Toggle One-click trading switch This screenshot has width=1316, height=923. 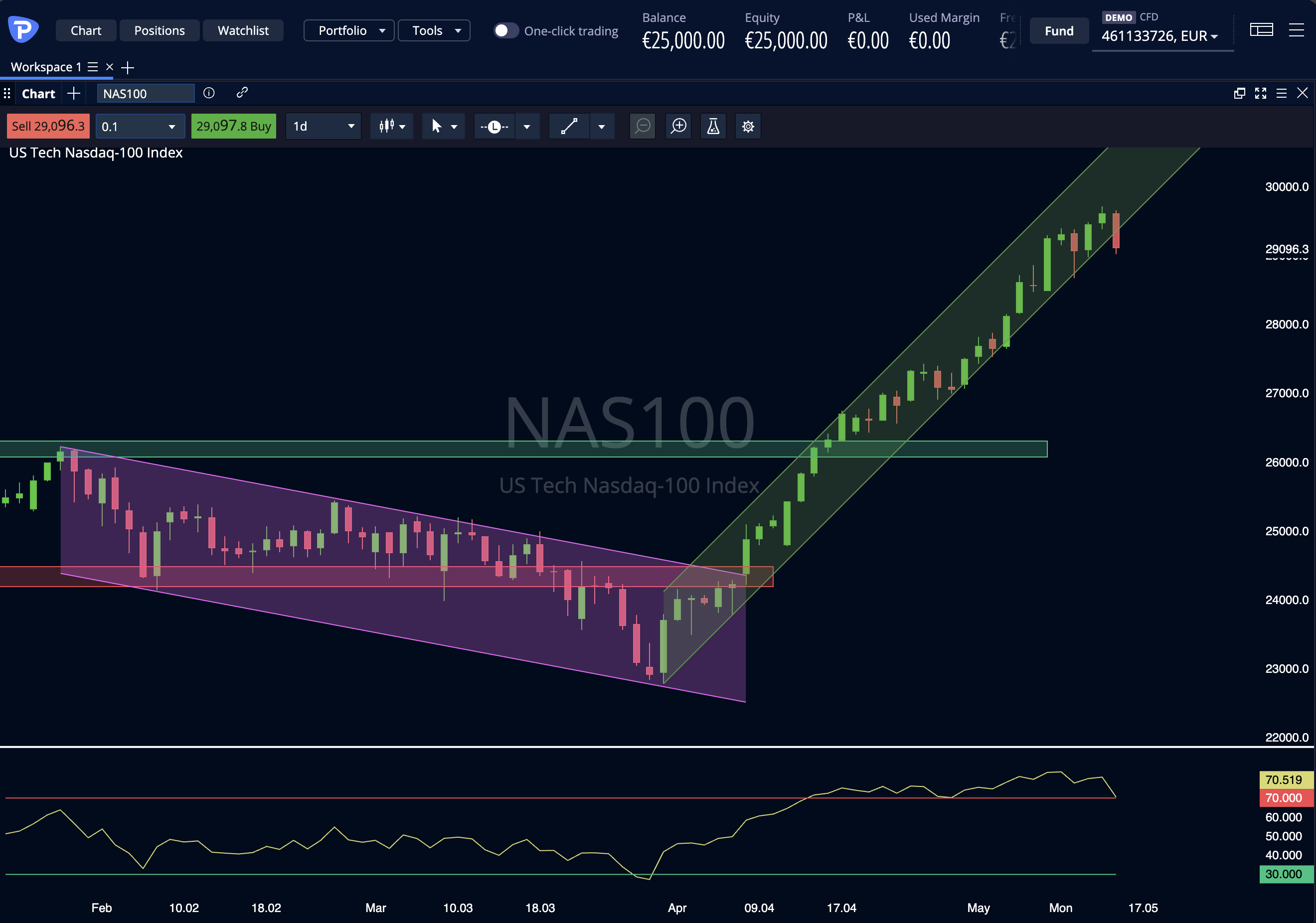(x=506, y=30)
